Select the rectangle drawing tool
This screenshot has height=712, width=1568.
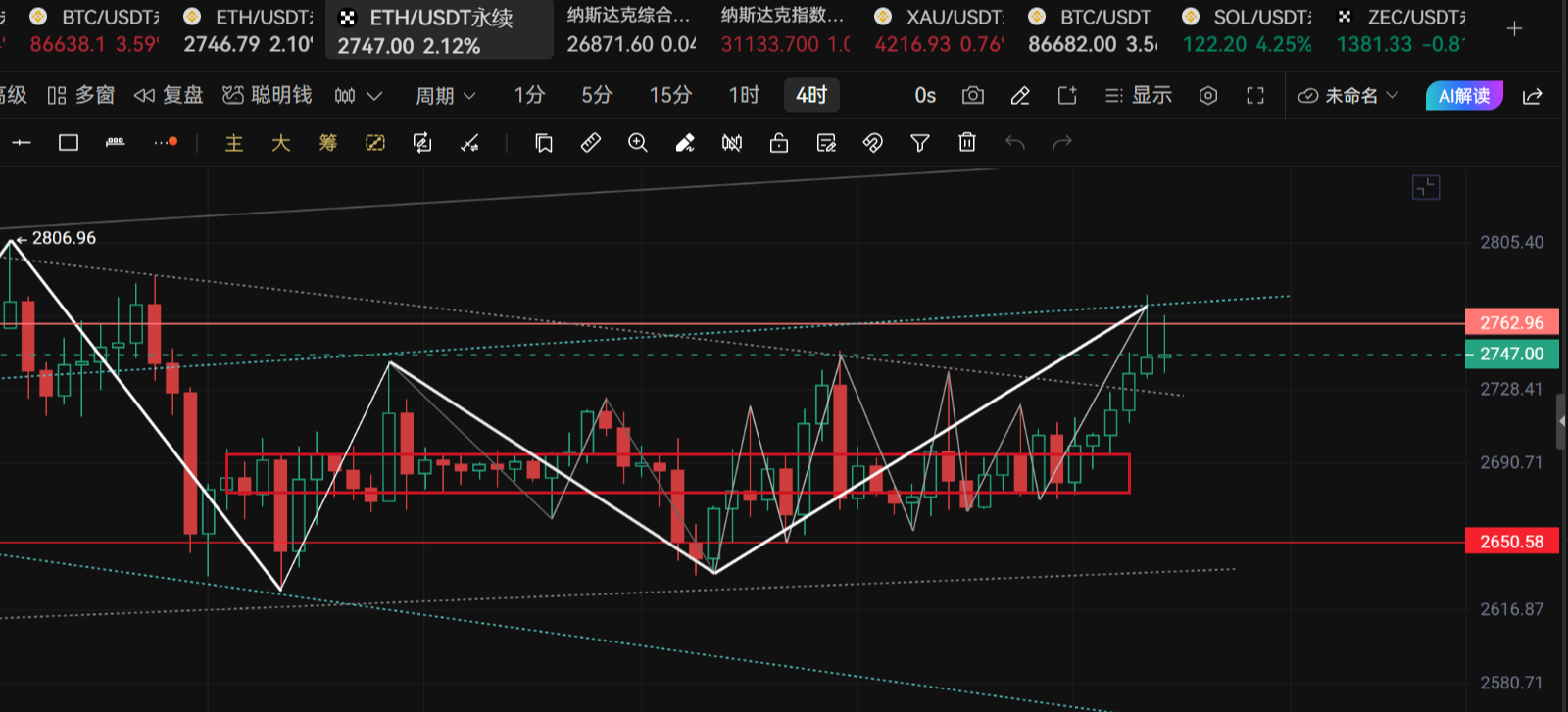coord(69,143)
